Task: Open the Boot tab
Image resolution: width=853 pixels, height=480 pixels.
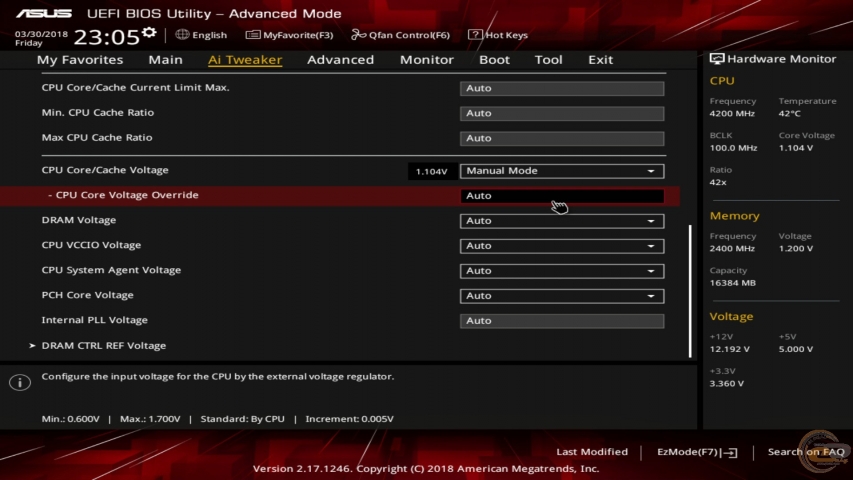Action: click(x=494, y=60)
